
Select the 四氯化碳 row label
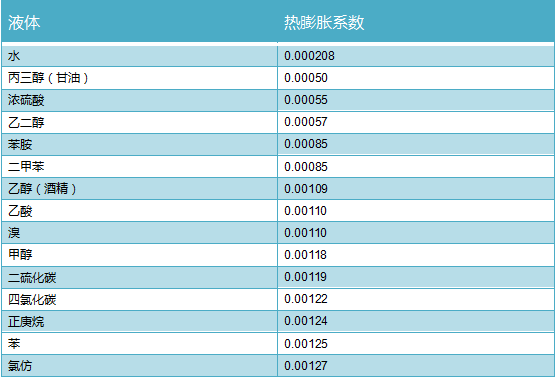[x=32, y=299]
